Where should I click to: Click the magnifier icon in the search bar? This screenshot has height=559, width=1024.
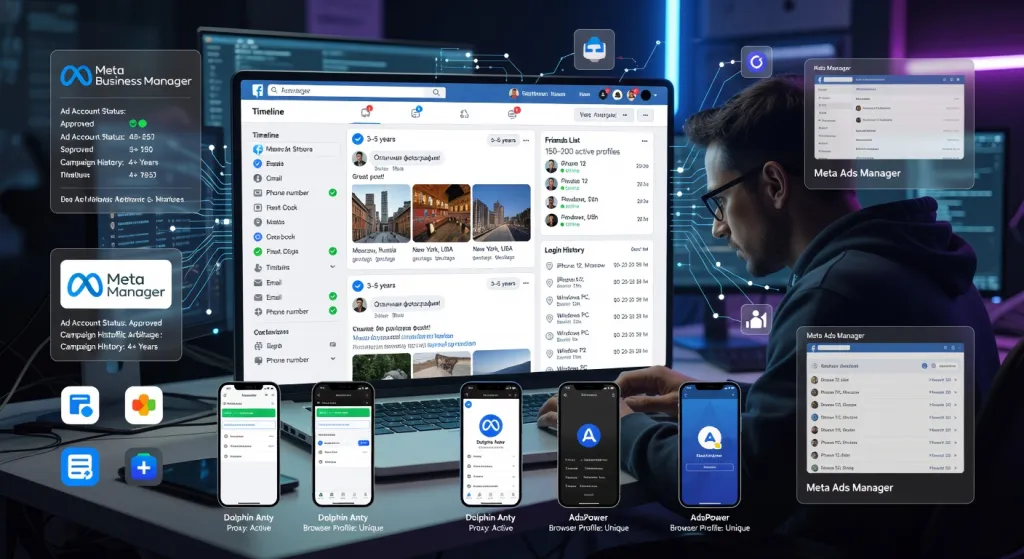click(x=436, y=92)
